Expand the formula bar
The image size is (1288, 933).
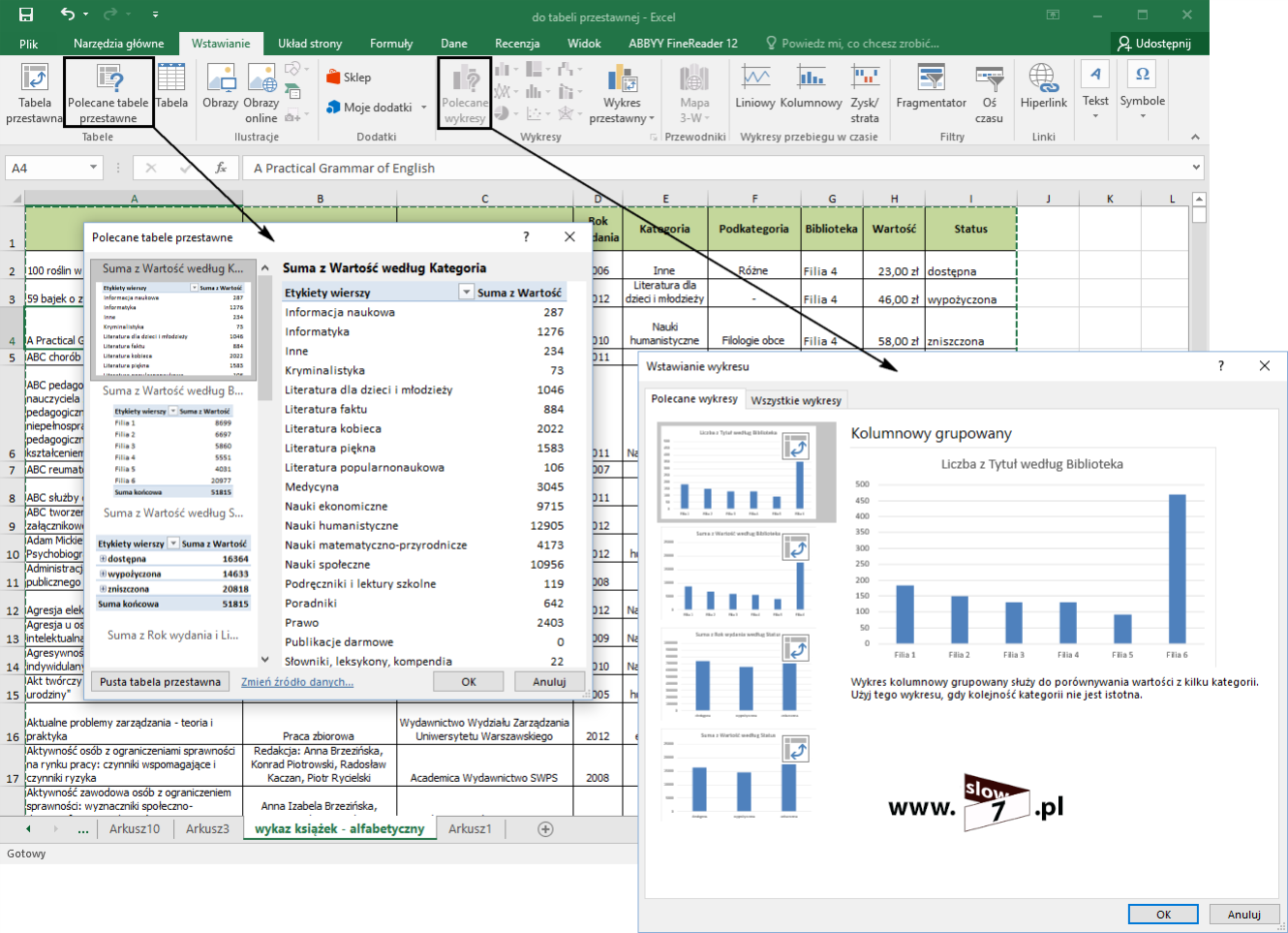1196,168
